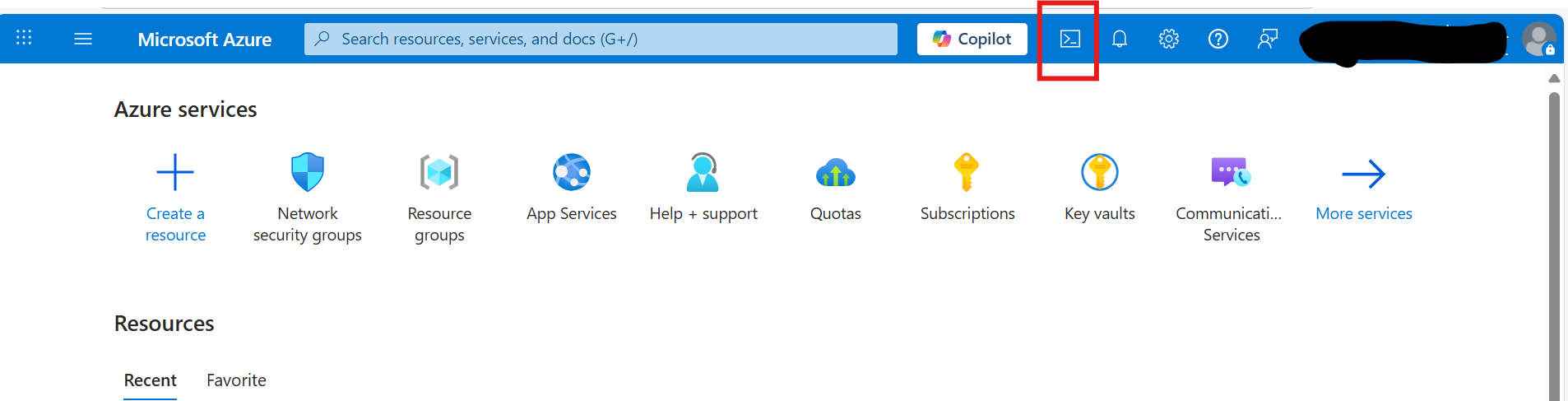Image resolution: width=1568 pixels, height=401 pixels.
Task: Click the search magnifier icon
Action: click(x=322, y=38)
